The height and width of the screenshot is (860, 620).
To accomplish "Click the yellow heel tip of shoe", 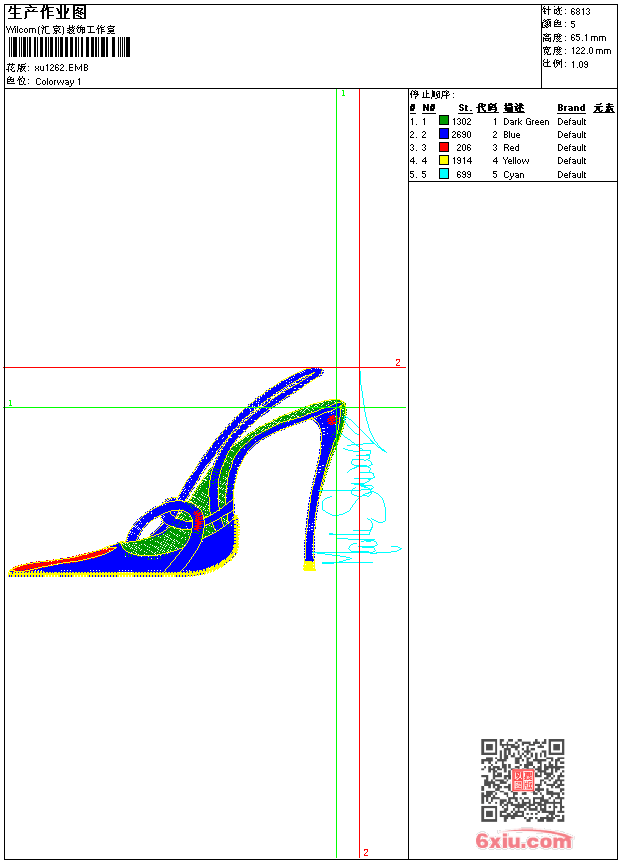I will pyautogui.click(x=309, y=566).
